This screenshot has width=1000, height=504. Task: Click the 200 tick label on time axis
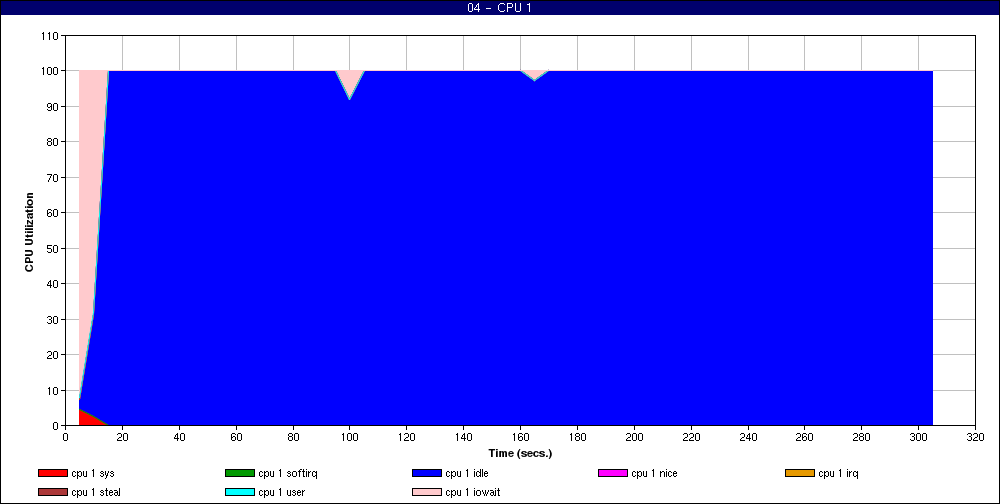click(x=634, y=437)
